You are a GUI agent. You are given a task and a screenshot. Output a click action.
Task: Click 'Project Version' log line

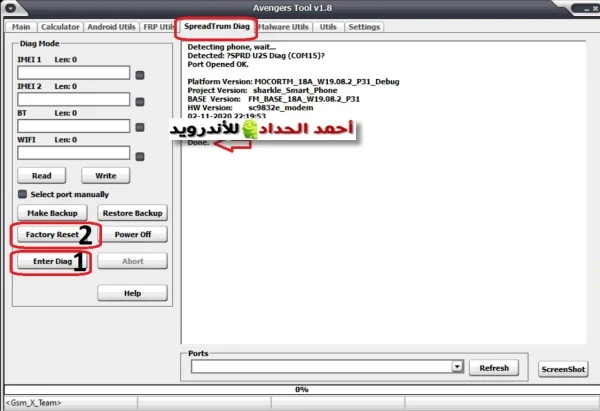[x=262, y=90]
